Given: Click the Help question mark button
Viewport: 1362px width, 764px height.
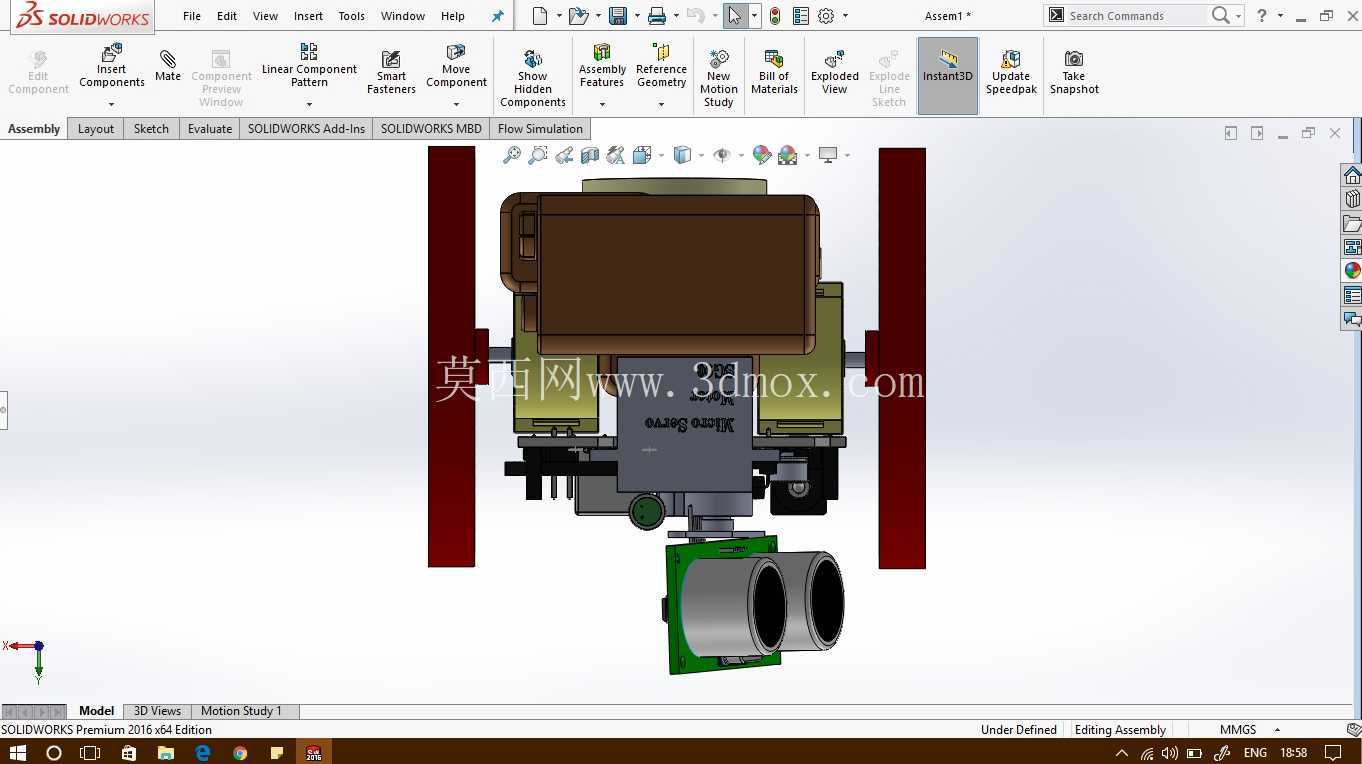Looking at the screenshot, I should click(1262, 16).
